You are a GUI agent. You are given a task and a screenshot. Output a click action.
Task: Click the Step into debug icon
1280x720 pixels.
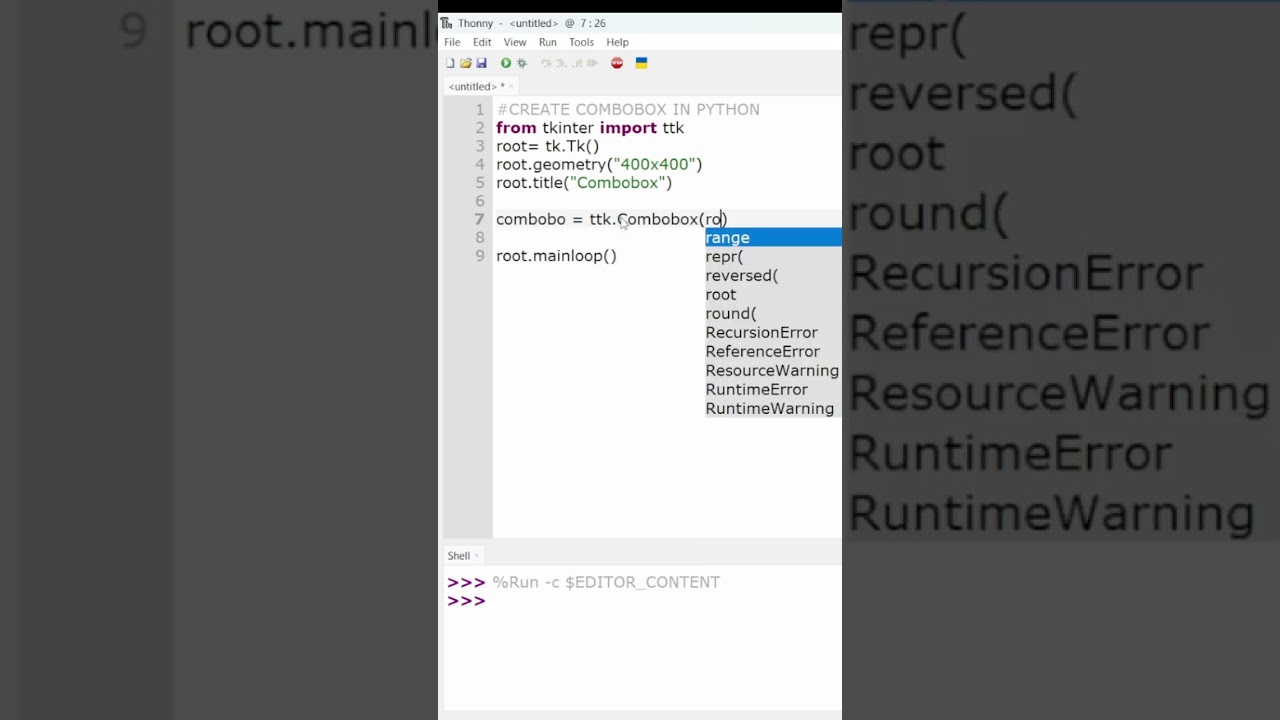click(x=561, y=63)
